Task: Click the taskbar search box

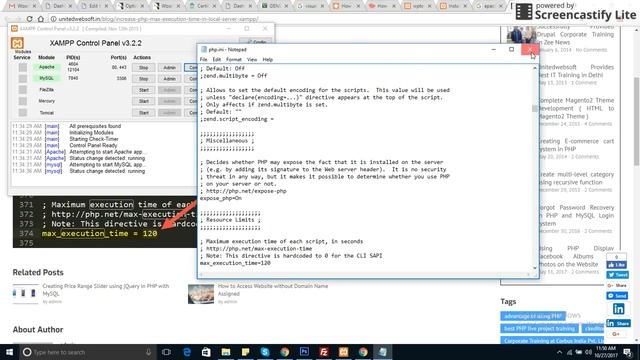Action: click(88, 352)
